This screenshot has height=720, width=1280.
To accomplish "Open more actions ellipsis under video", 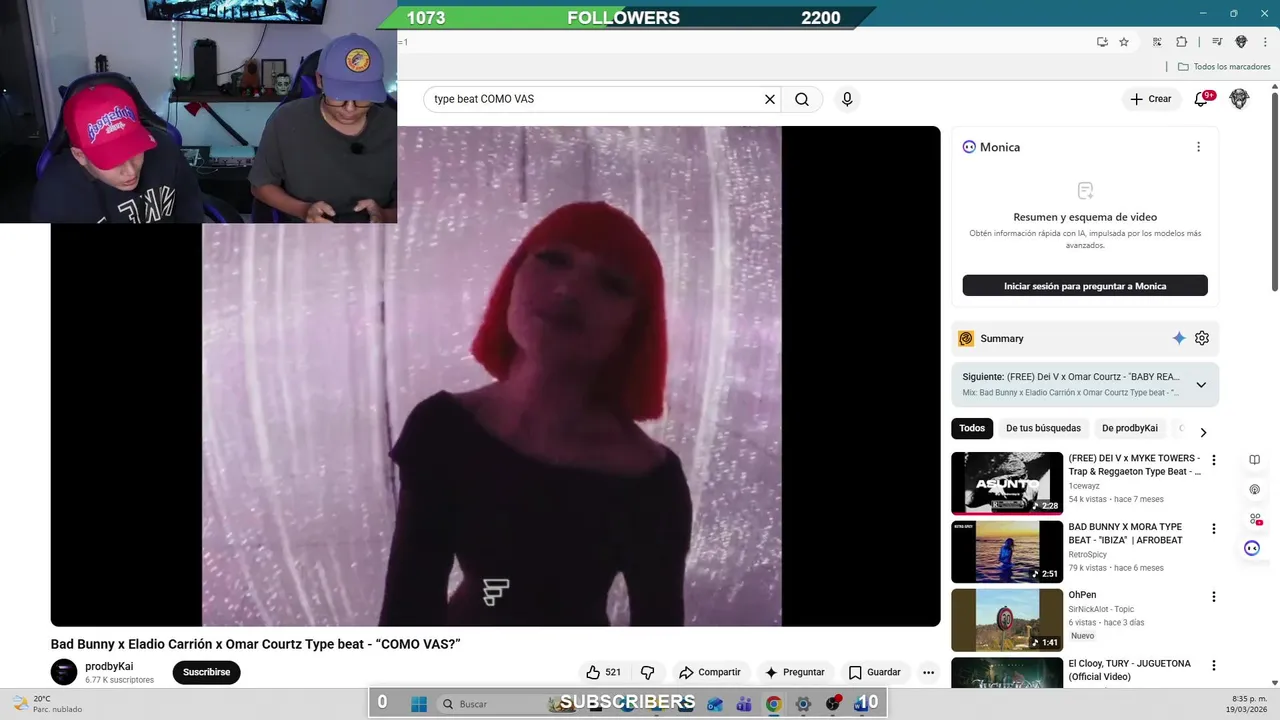I will coord(928,672).
